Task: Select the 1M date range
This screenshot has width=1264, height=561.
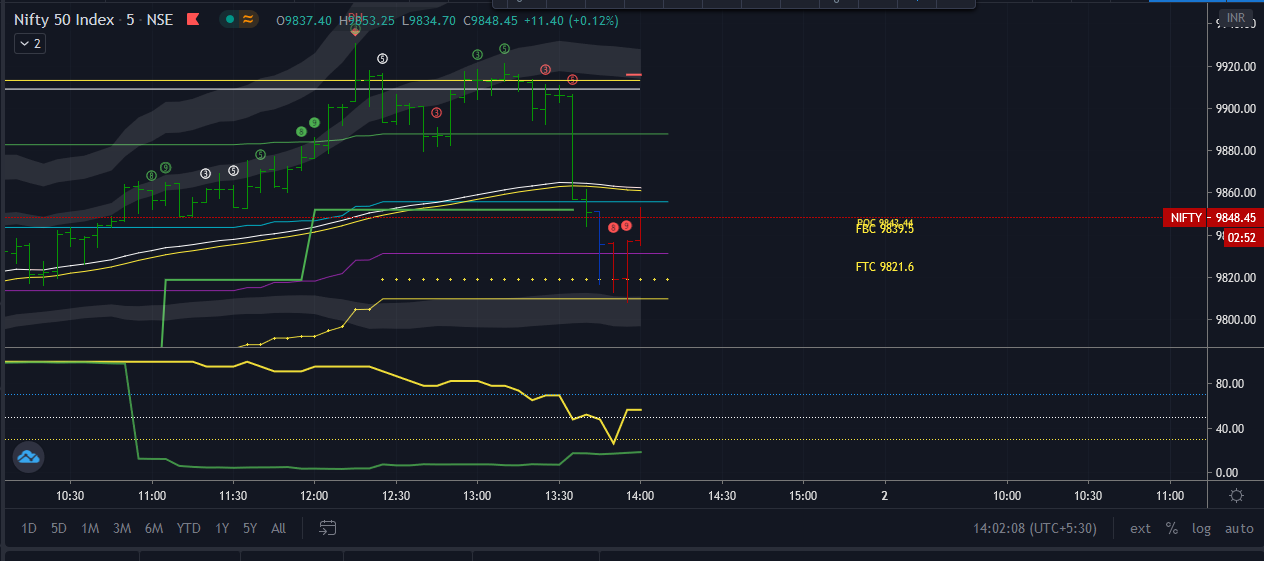Action: (x=90, y=528)
